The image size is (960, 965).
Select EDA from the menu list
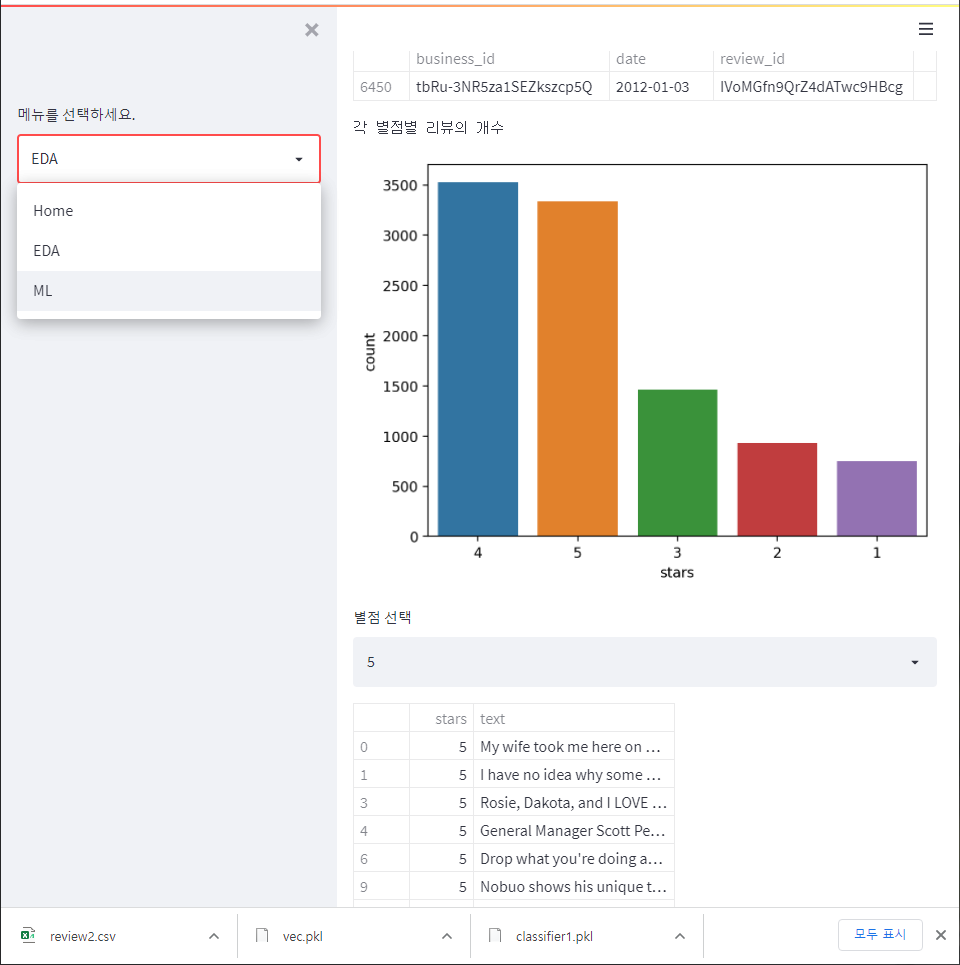coord(169,251)
